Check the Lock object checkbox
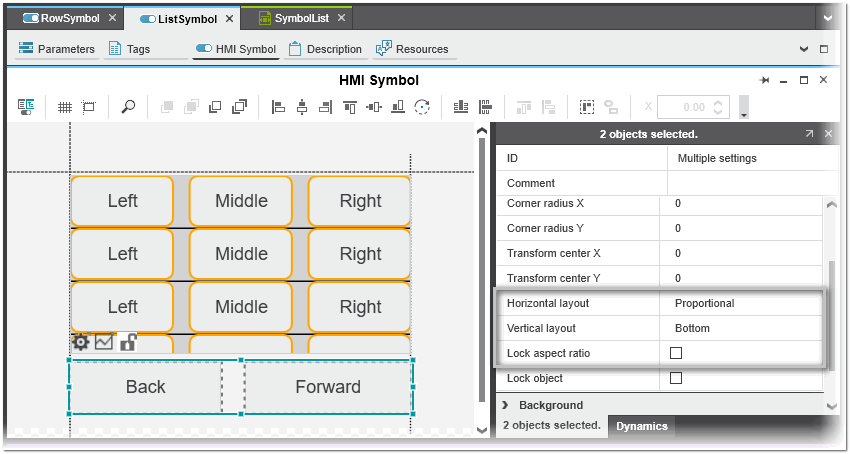 (676, 378)
